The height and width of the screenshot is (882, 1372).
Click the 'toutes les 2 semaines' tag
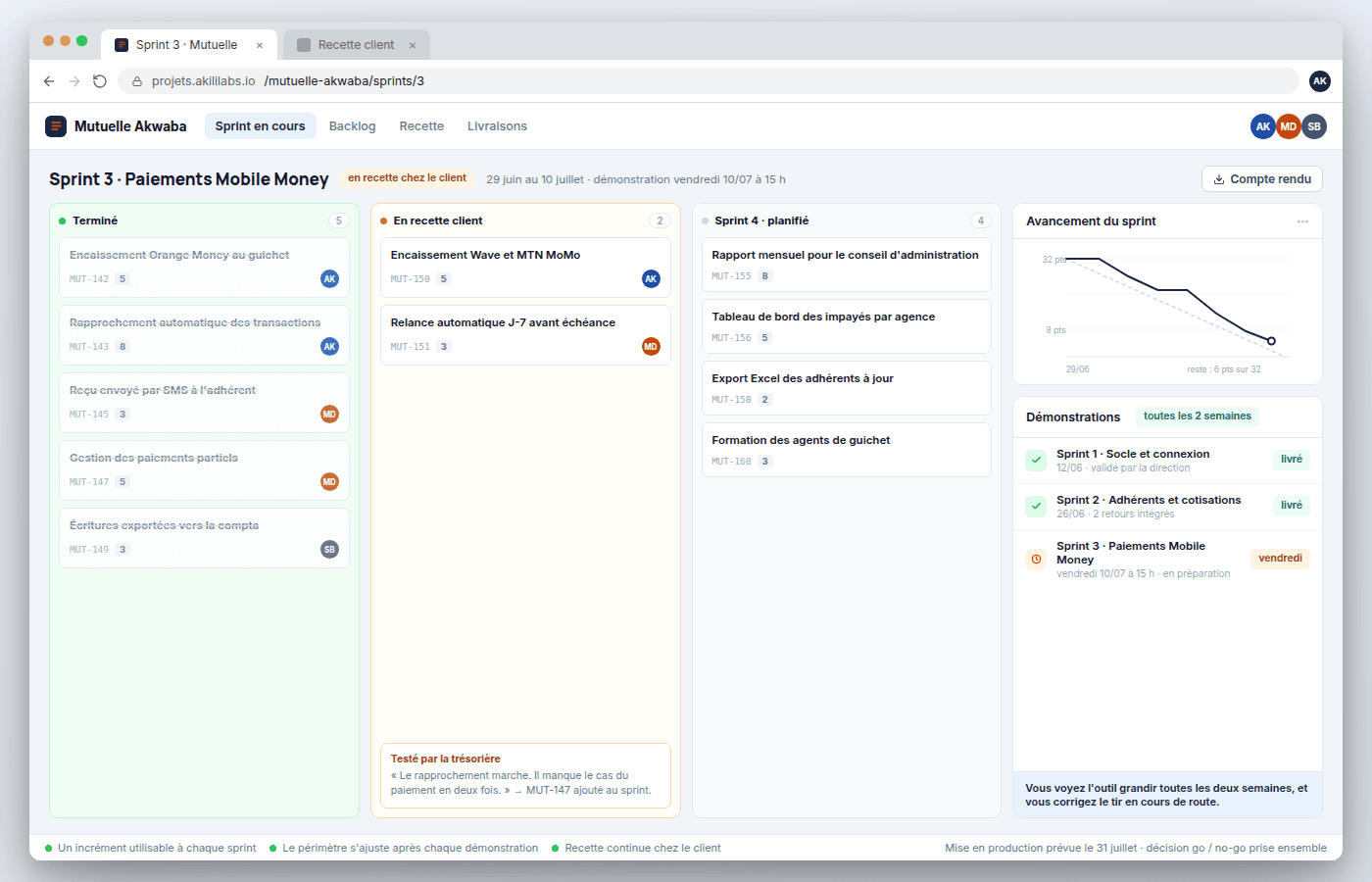[1198, 416]
